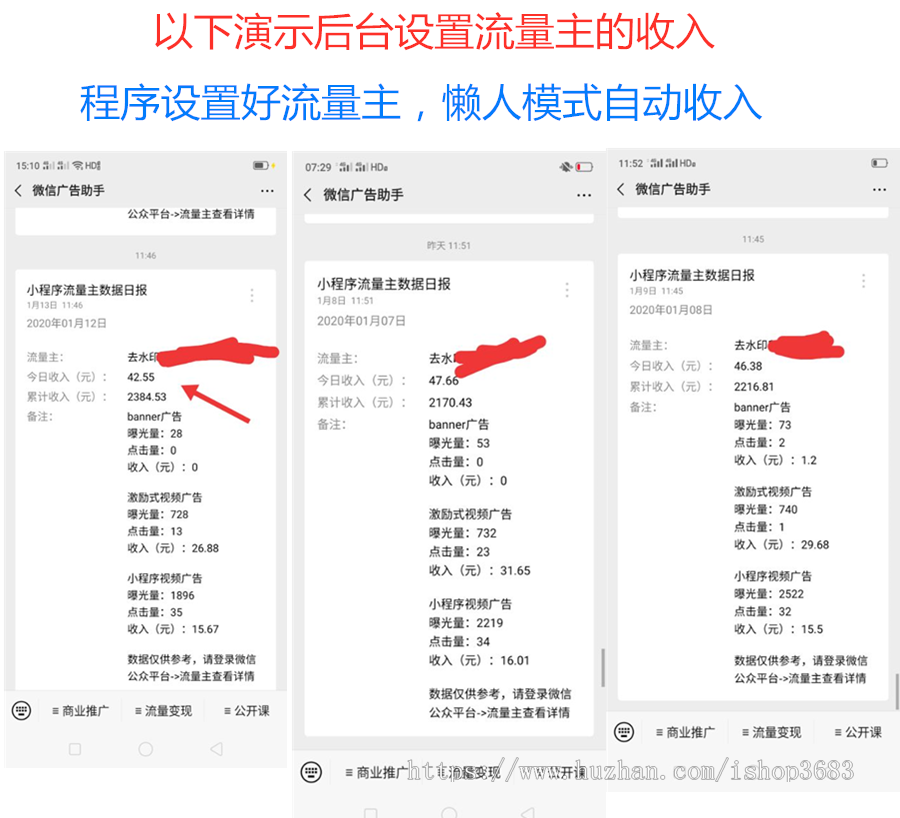Open the three-dot options menu atop the left 微信广告助手 page
The width and height of the screenshot is (900, 818).
268,190
